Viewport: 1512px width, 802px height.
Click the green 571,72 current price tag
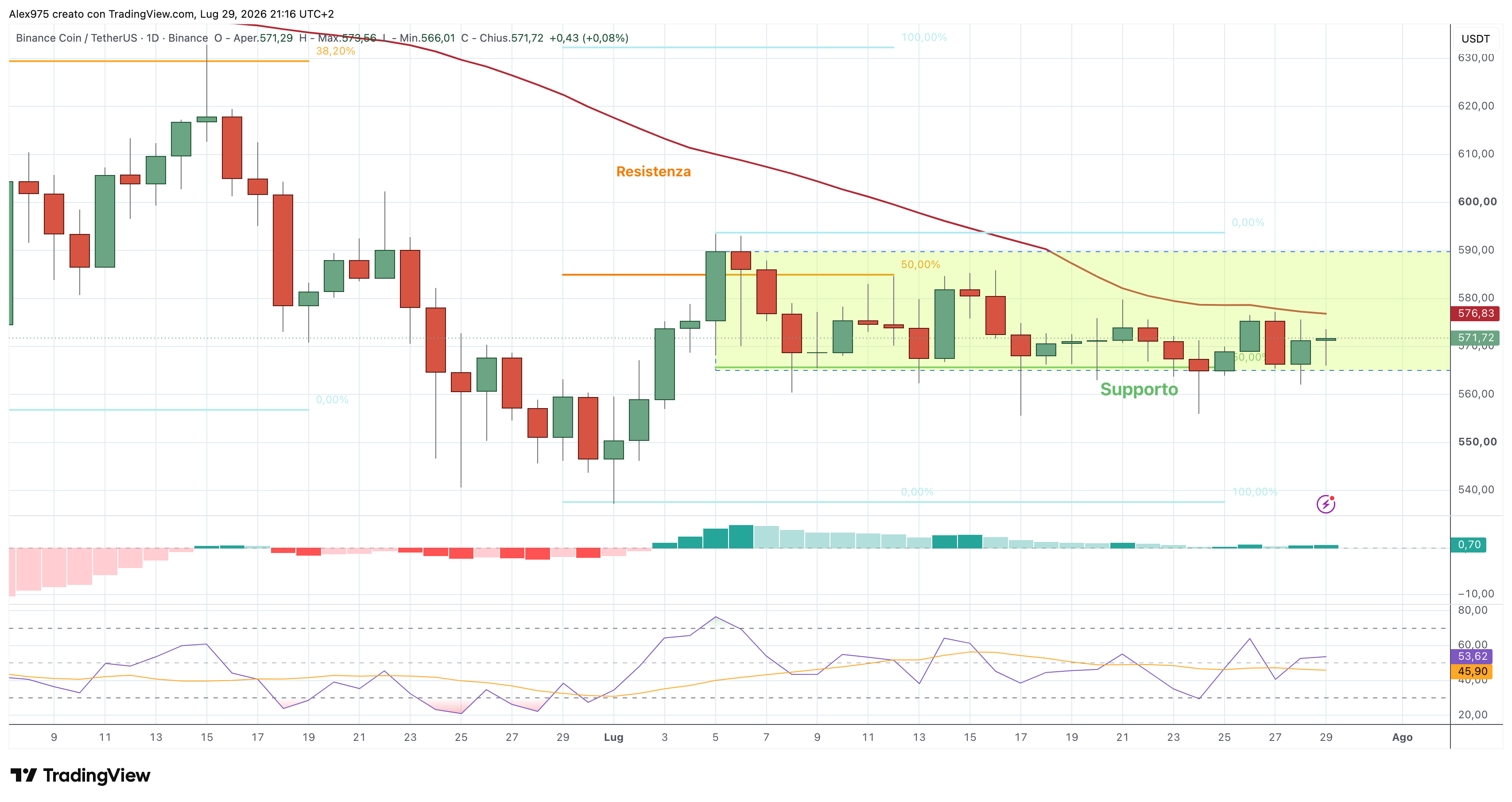coord(1475,338)
